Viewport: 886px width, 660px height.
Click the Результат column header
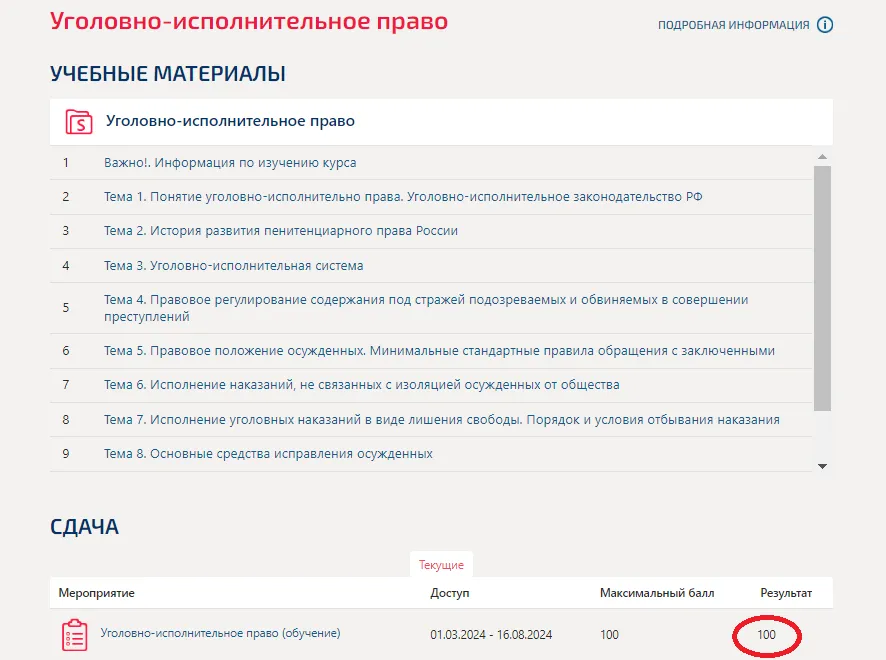click(x=786, y=593)
